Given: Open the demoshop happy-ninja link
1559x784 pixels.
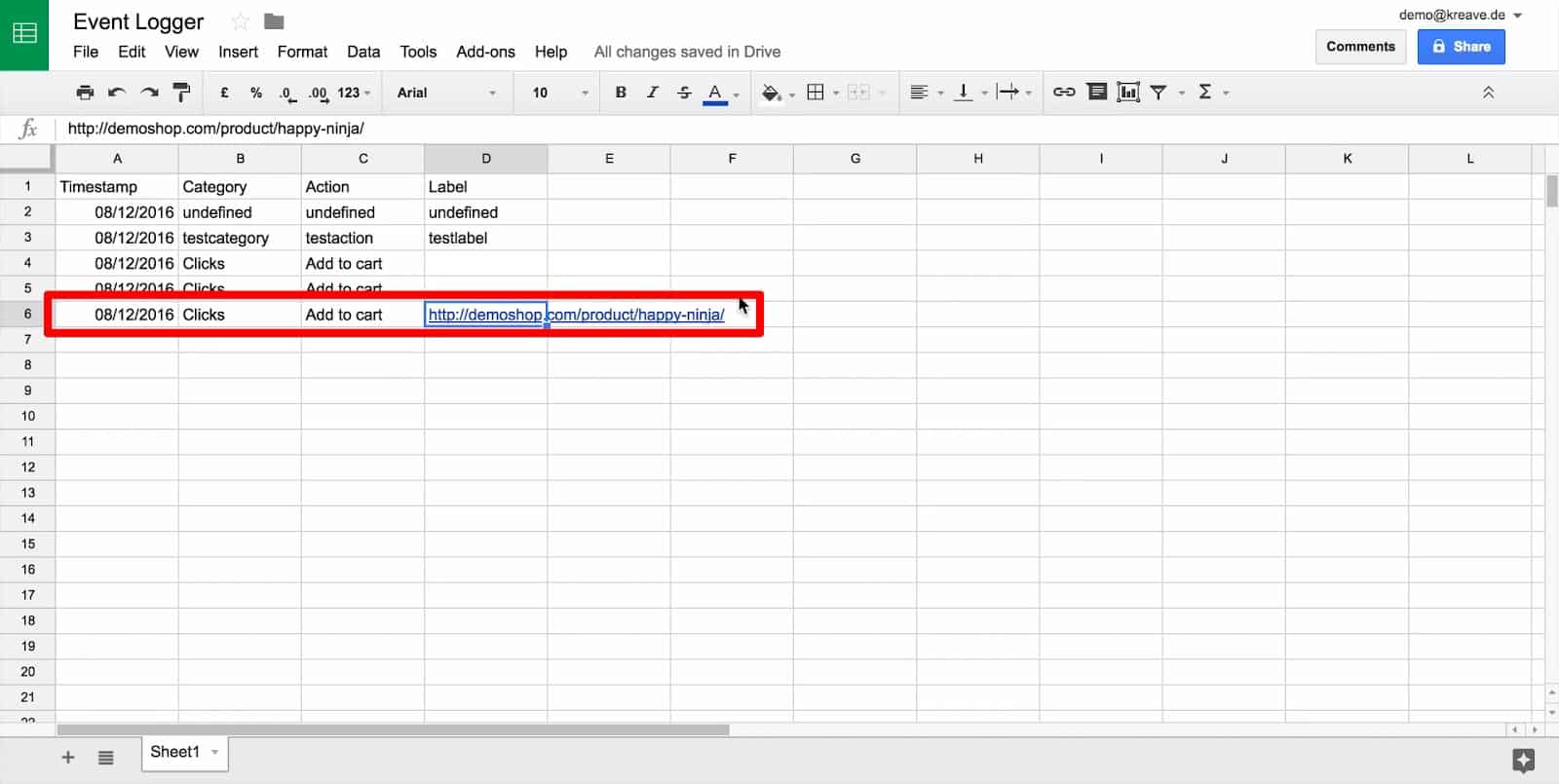Looking at the screenshot, I should (576, 315).
